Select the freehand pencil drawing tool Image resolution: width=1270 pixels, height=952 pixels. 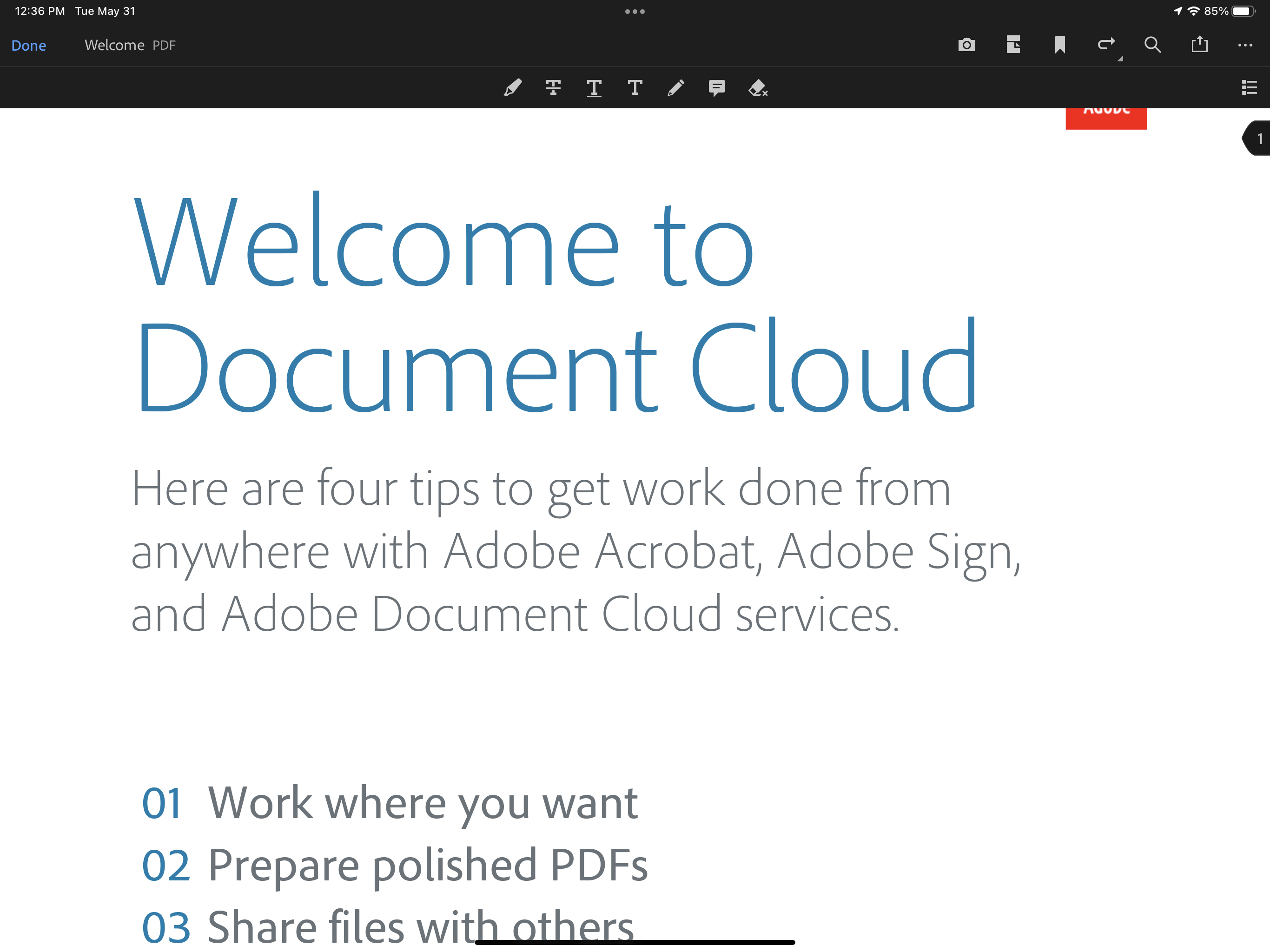676,88
